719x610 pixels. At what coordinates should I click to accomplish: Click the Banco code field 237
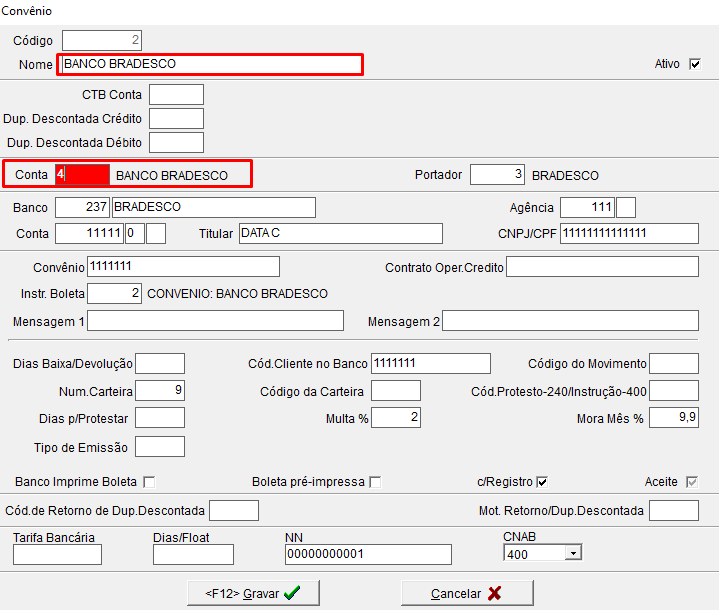coord(83,207)
